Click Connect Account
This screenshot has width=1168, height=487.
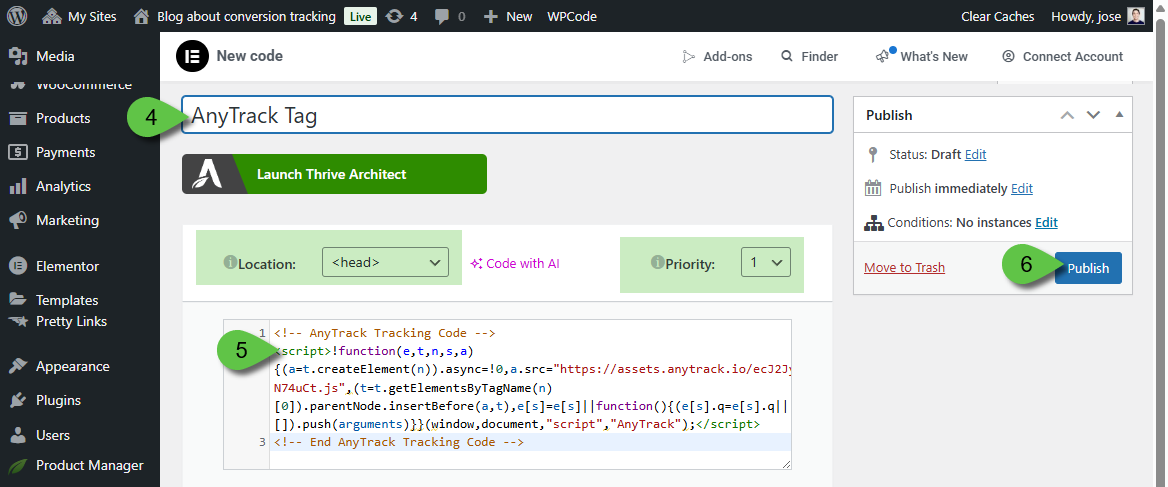point(1062,57)
